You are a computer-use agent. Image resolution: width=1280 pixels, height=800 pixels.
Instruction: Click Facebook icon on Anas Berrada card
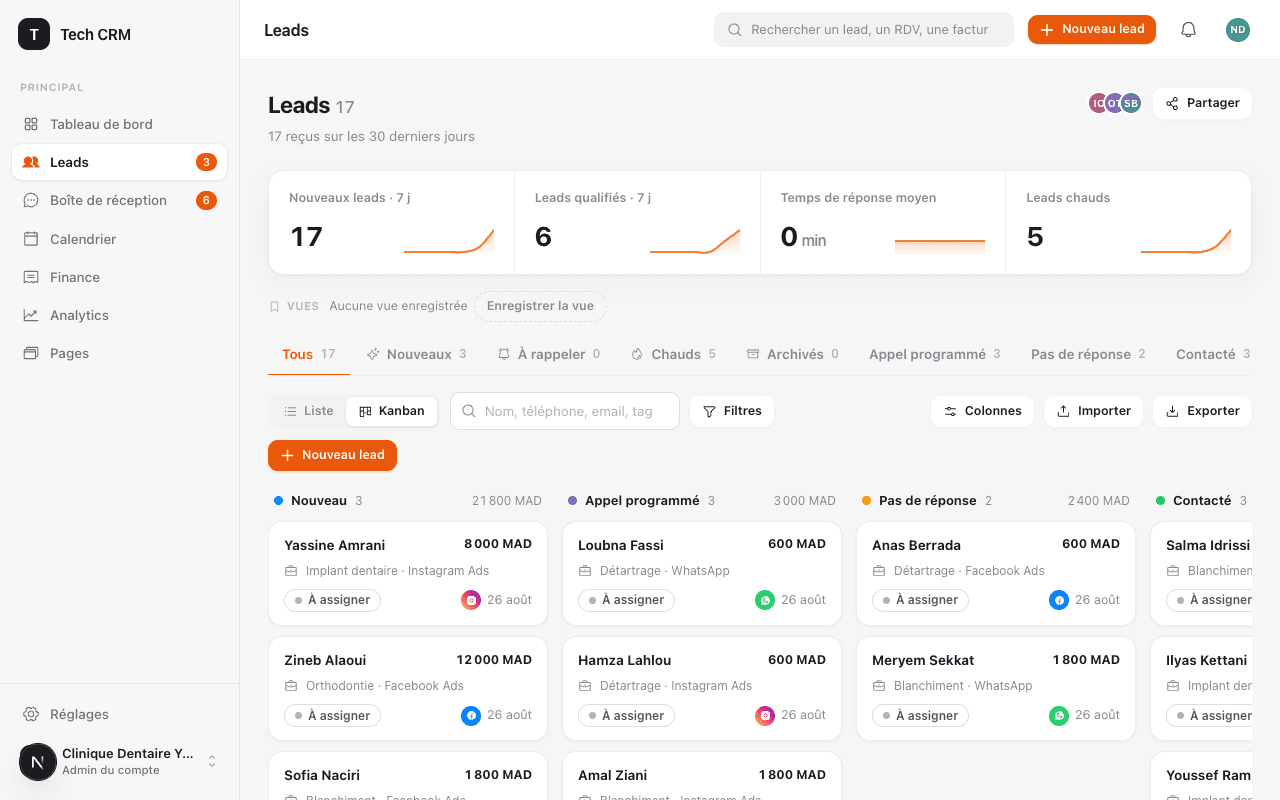(1059, 600)
